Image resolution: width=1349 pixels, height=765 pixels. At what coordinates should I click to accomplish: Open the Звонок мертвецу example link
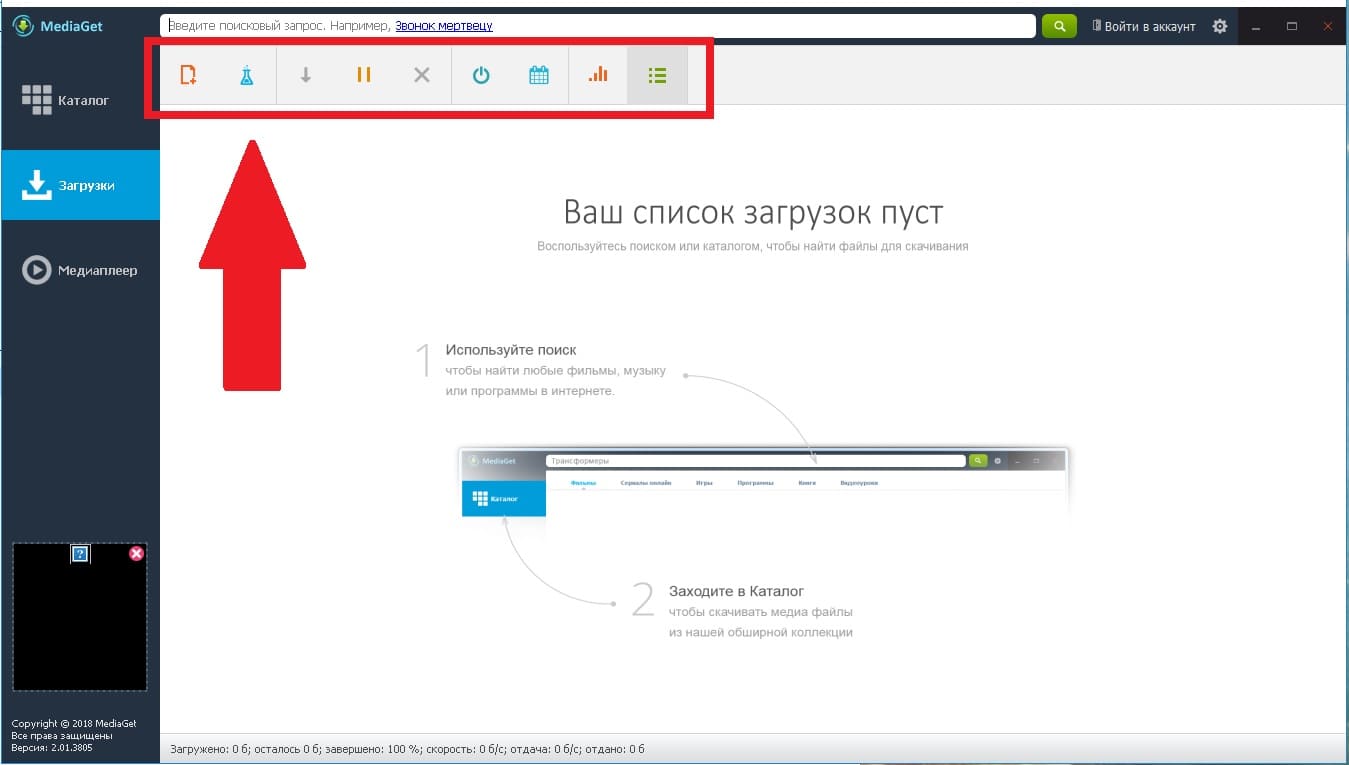[x=444, y=26]
